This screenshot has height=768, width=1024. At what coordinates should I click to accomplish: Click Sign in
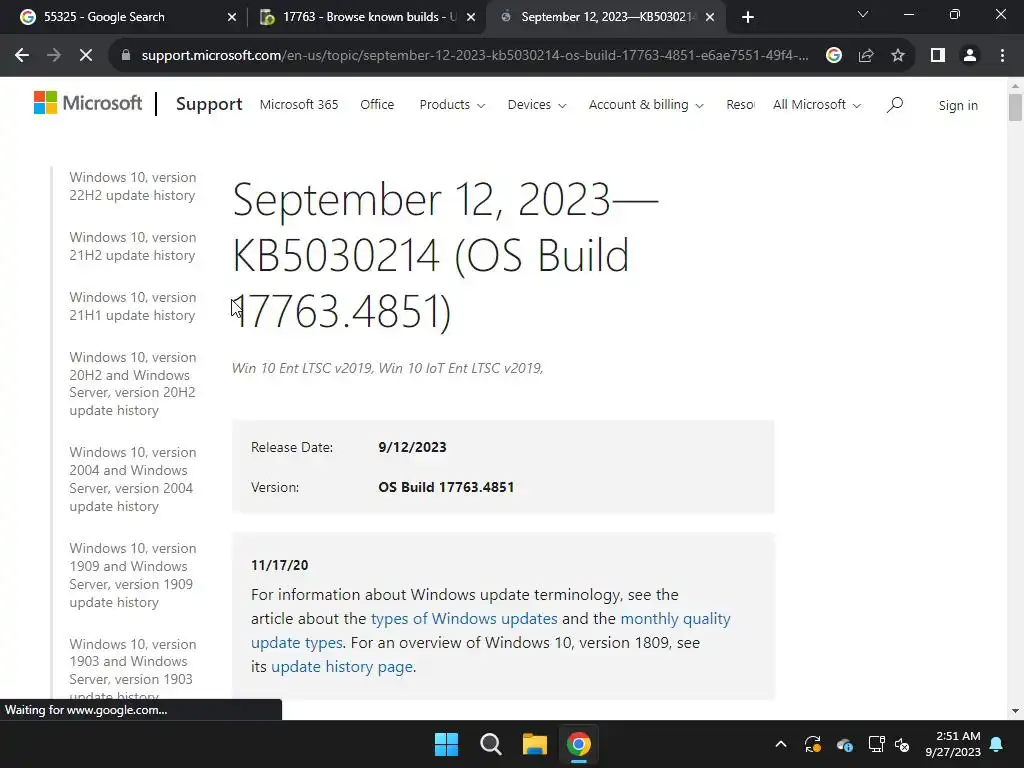pos(957,105)
